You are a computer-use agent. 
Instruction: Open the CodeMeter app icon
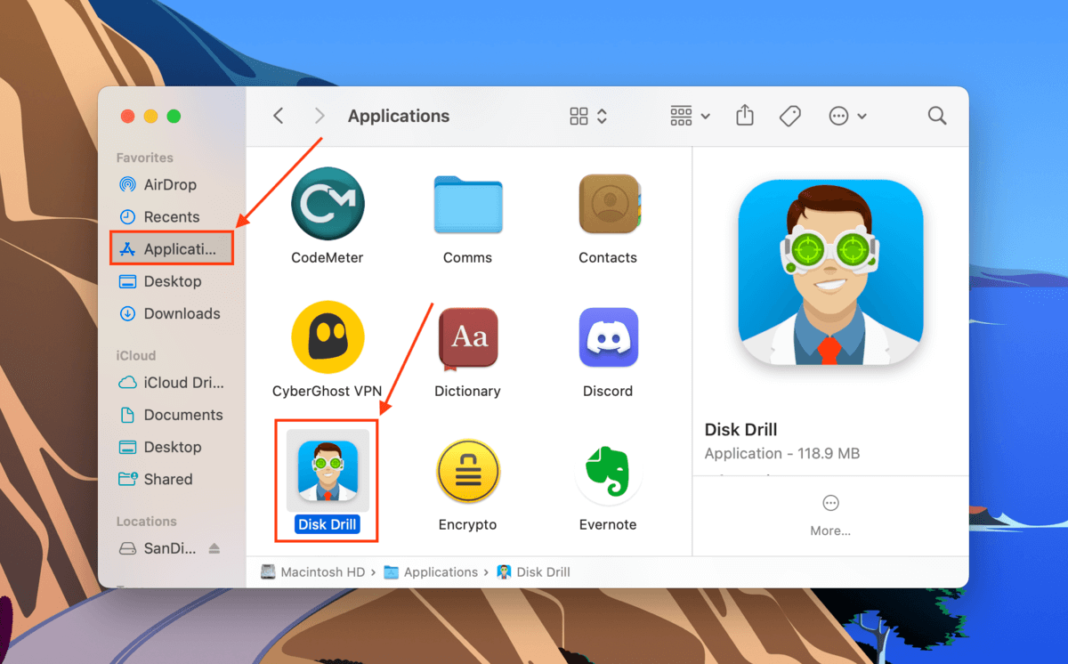point(327,205)
